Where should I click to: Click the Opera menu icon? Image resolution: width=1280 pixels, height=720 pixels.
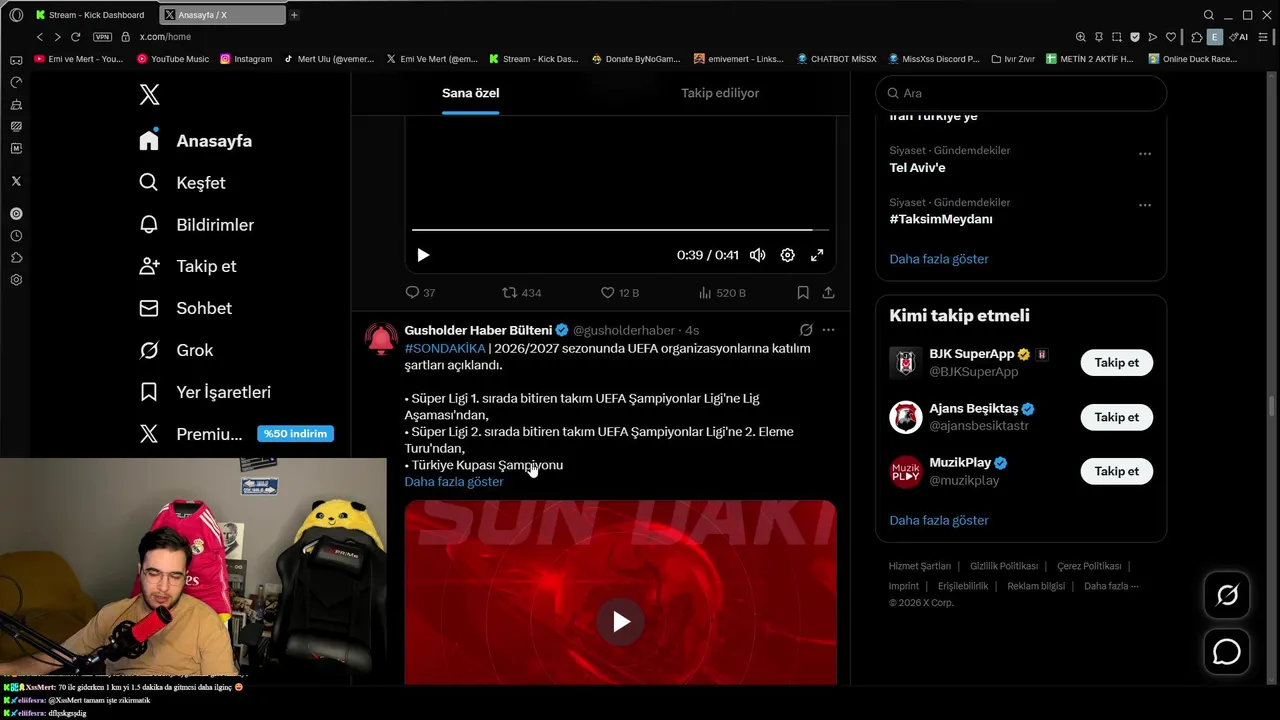pyautogui.click(x=16, y=15)
